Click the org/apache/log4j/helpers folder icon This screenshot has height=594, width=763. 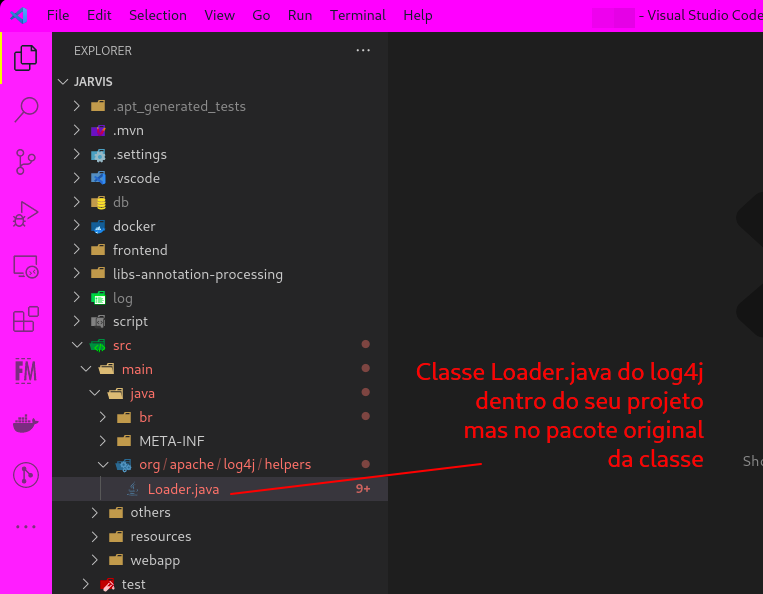[x=124, y=465]
